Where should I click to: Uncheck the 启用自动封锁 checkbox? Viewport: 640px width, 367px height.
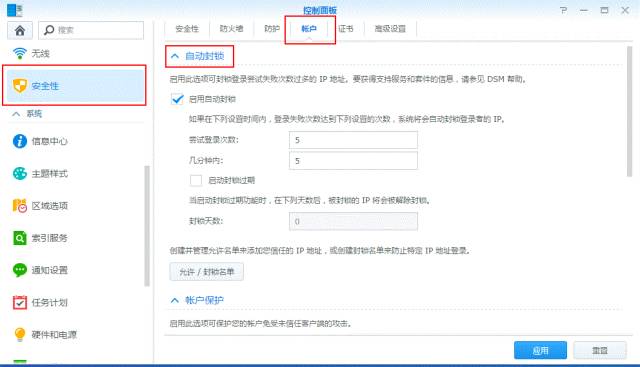178,99
